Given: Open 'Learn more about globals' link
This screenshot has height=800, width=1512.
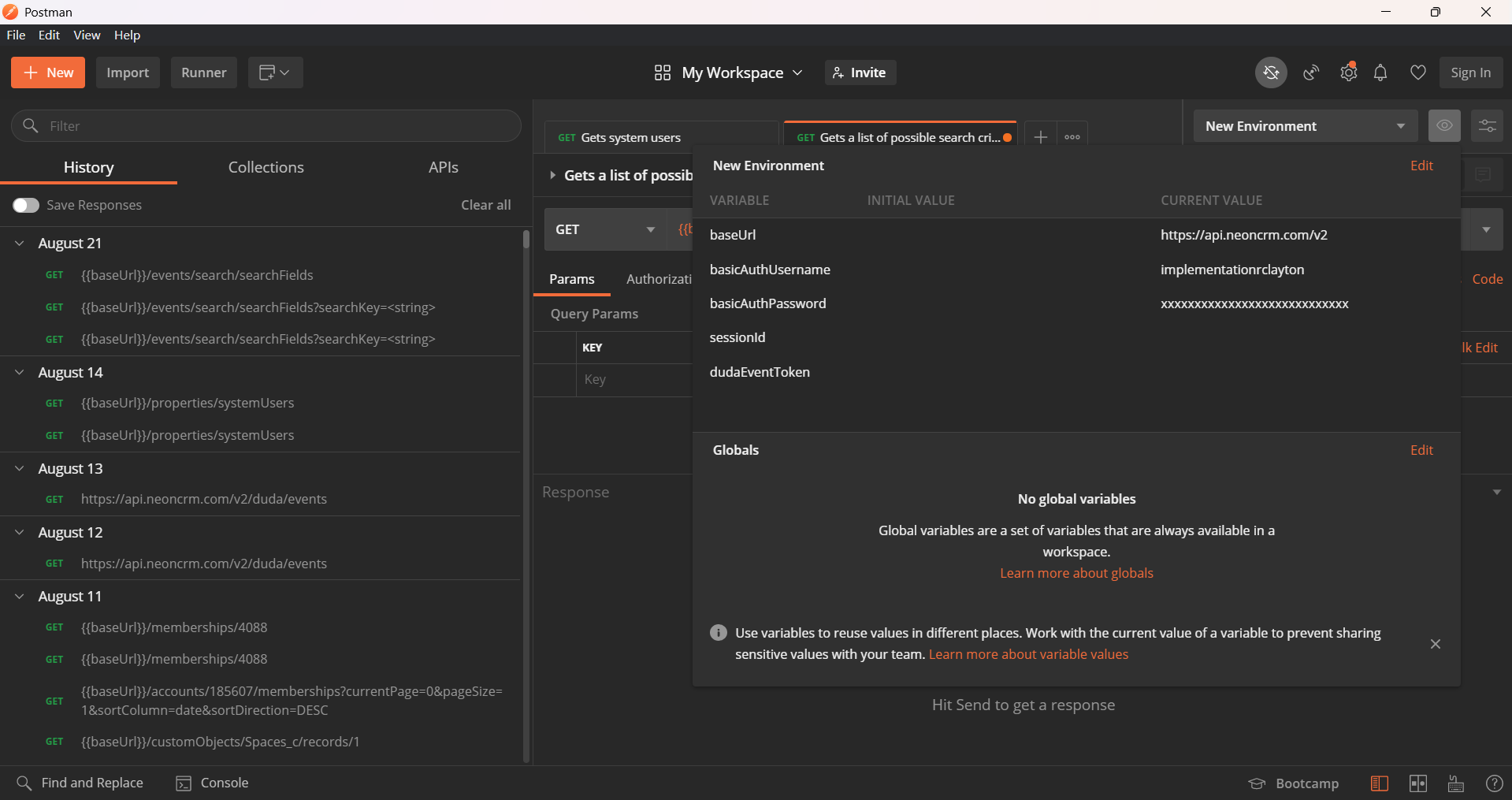Looking at the screenshot, I should coord(1076,573).
